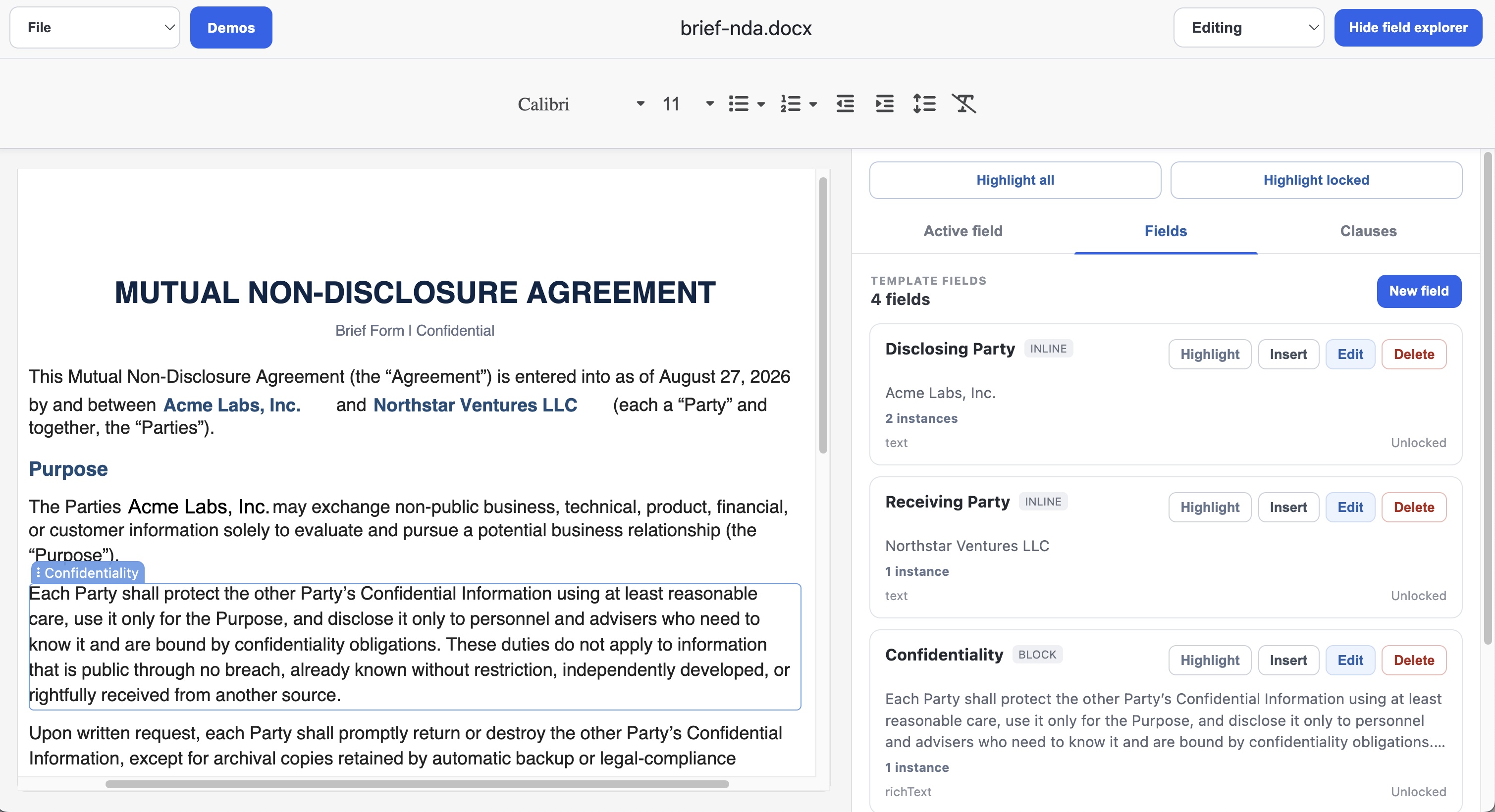Click the Purpose section heading
The width and height of the screenshot is (1495, 812).
(68, 469)
